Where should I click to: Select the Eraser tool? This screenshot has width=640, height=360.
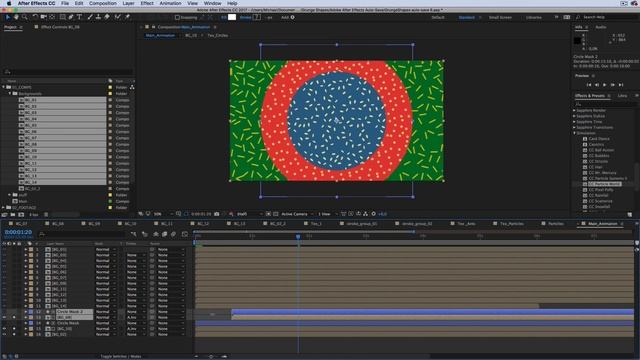click(107, 17)
